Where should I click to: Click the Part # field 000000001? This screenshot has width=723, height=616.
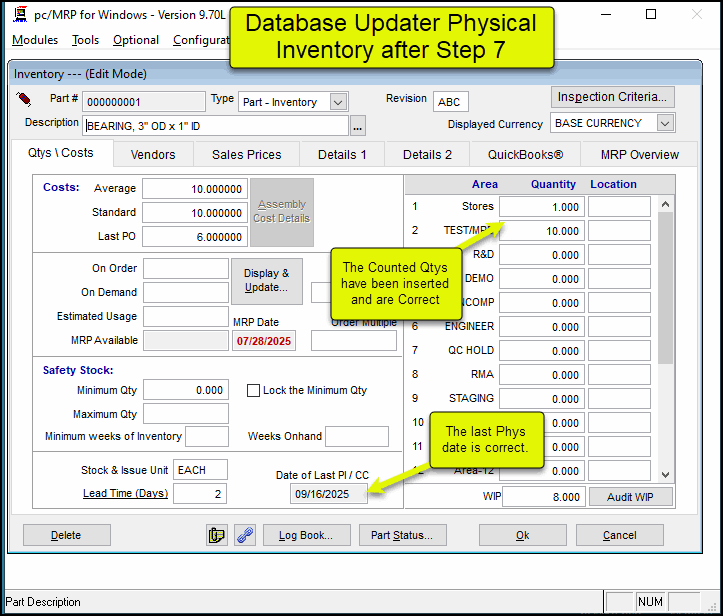click(x=144, y=102)
